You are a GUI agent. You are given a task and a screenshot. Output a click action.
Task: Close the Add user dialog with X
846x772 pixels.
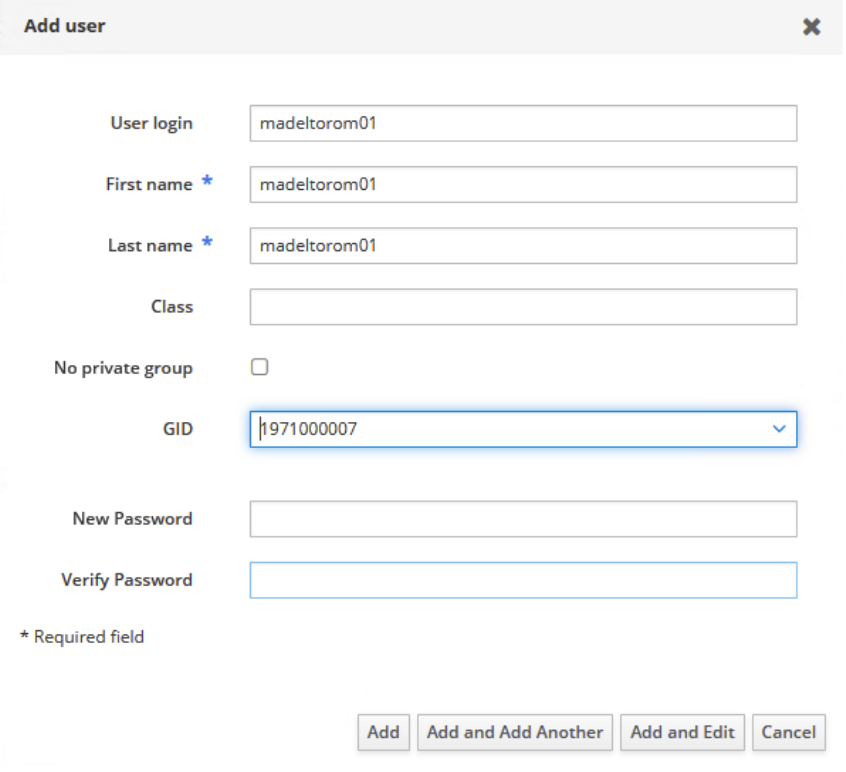pyautogui.click(x=811, y=27)
